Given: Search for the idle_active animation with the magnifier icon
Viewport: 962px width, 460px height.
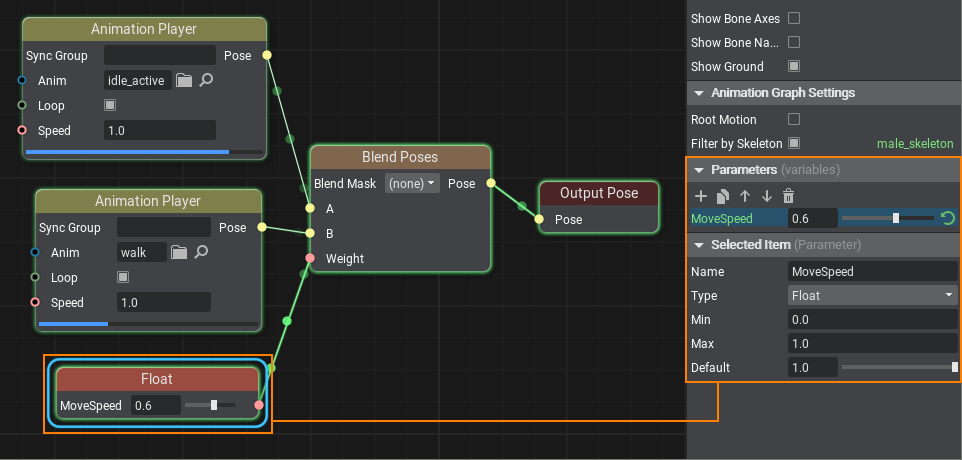Looking at the screenshot, I should click(x=206, y=80).
